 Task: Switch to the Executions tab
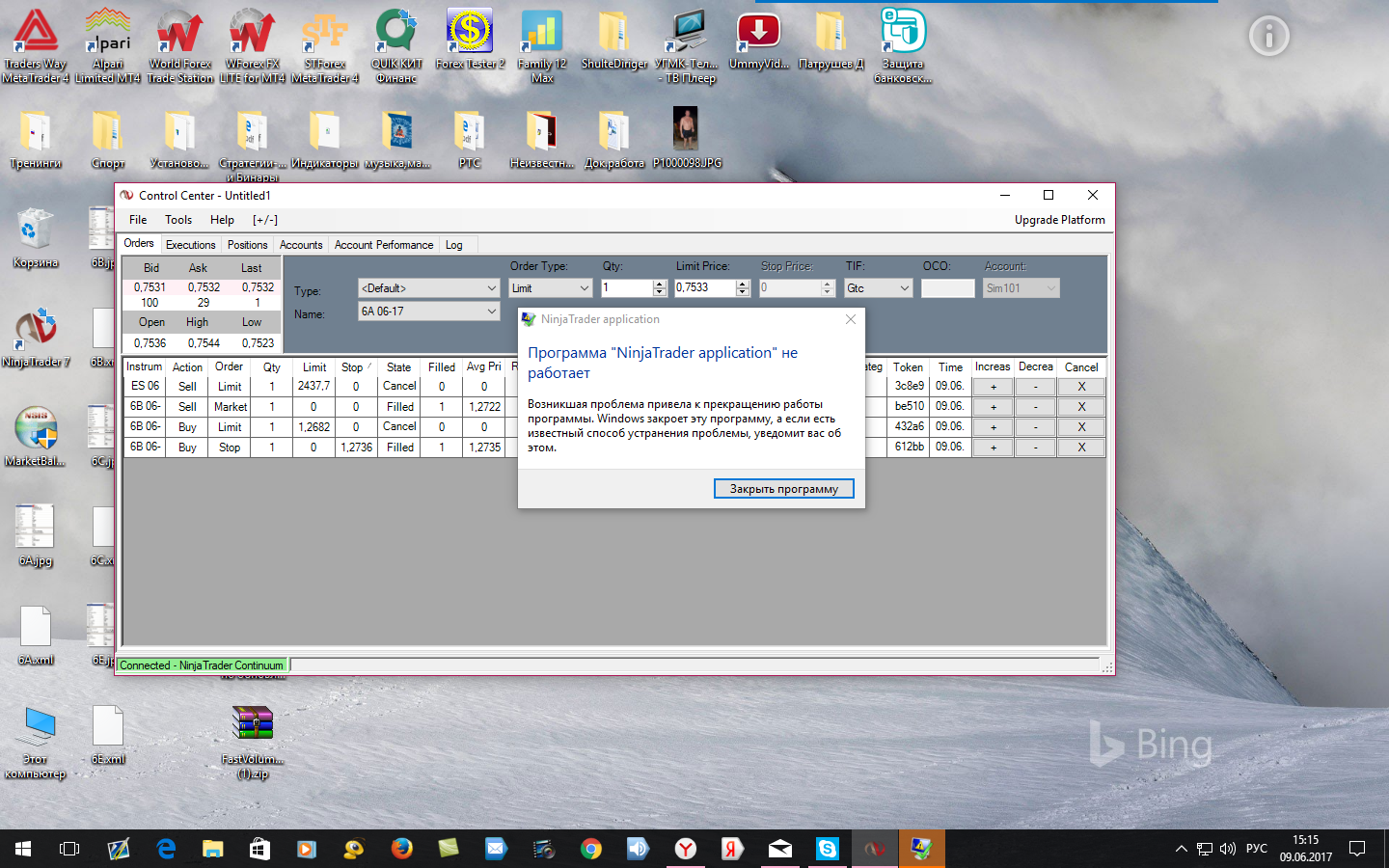pyautogui.click(x=191, y=245)
